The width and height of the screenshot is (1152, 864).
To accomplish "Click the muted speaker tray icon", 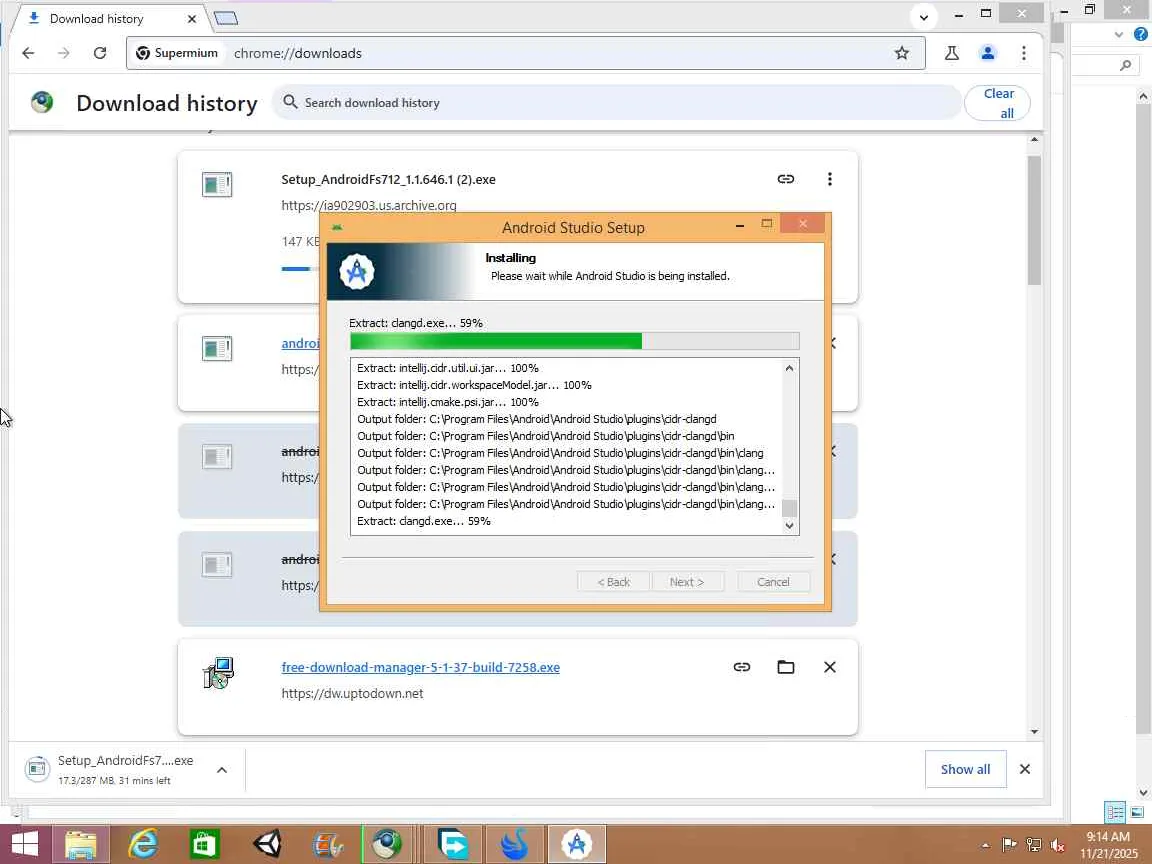I will tap(1058, 845).
